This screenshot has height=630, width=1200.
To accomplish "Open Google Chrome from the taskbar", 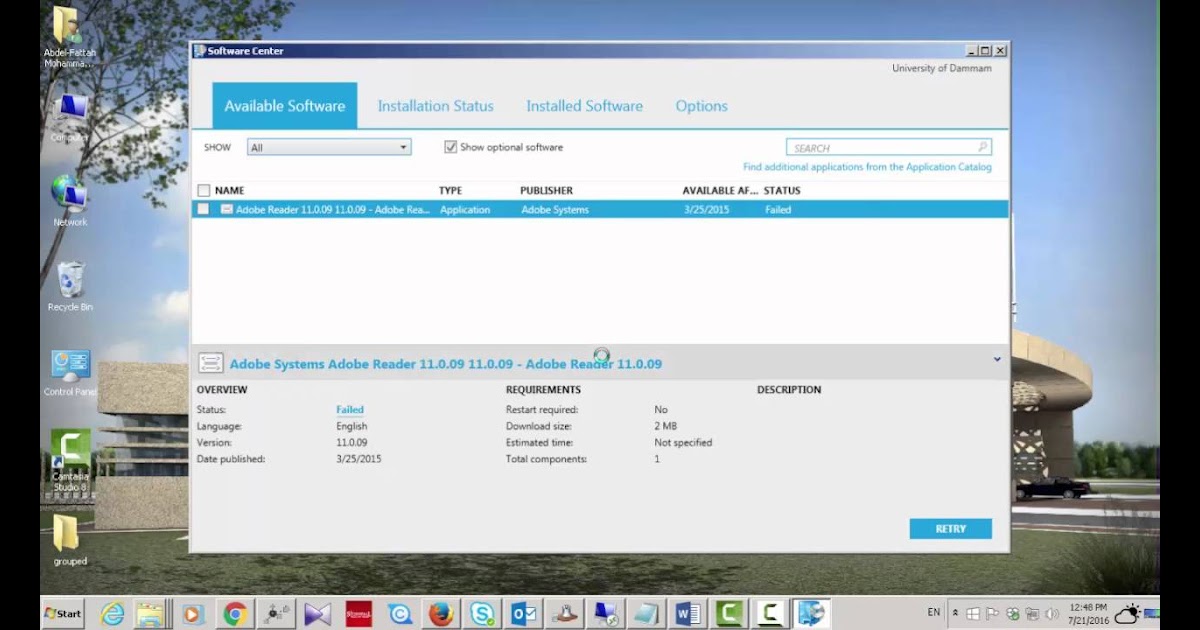I will (x=235, y=613).
